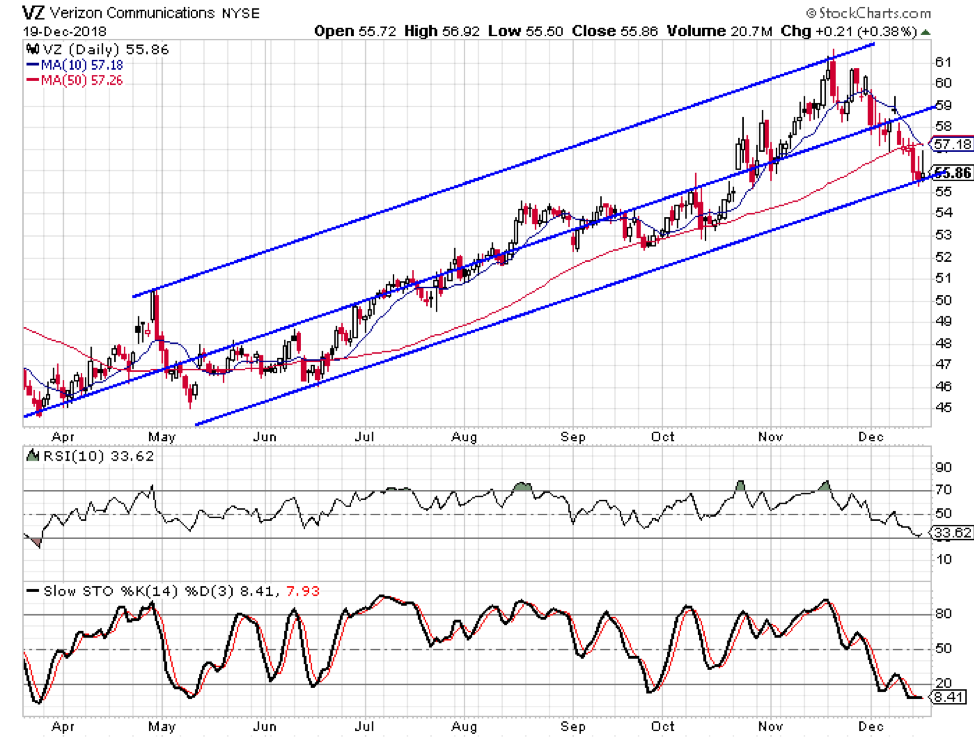This screenshot has width=974, height=737.
Task: Click the RSI(10) area-chart legend icon
Action: coord(32,456)
